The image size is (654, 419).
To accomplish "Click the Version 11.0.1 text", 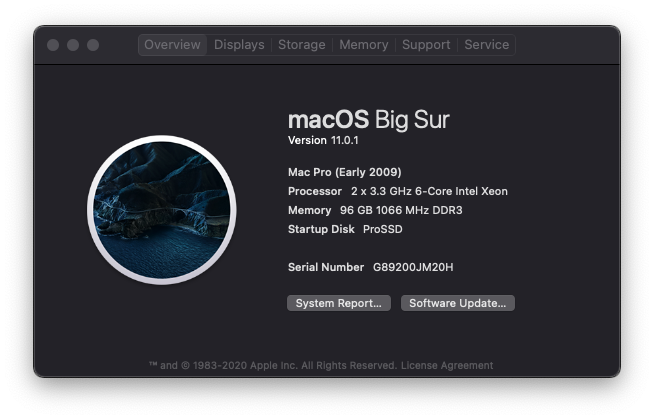I will click(323, 141).
